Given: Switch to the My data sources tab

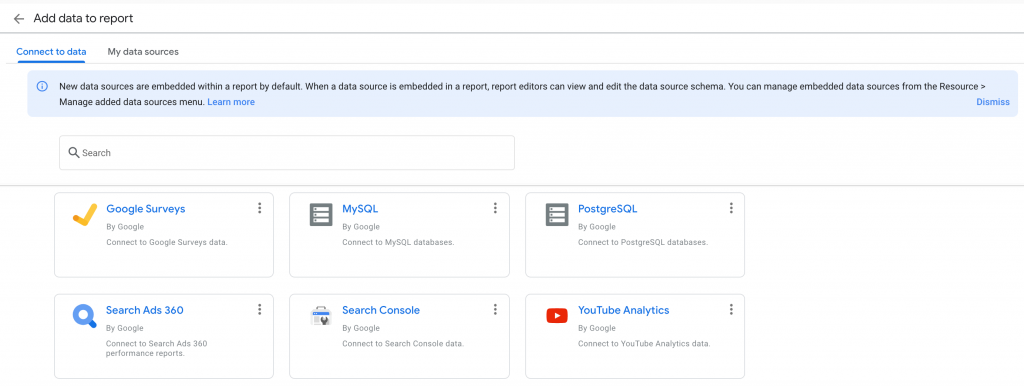Looking at the screenshot, I should (x=143, y=52).
